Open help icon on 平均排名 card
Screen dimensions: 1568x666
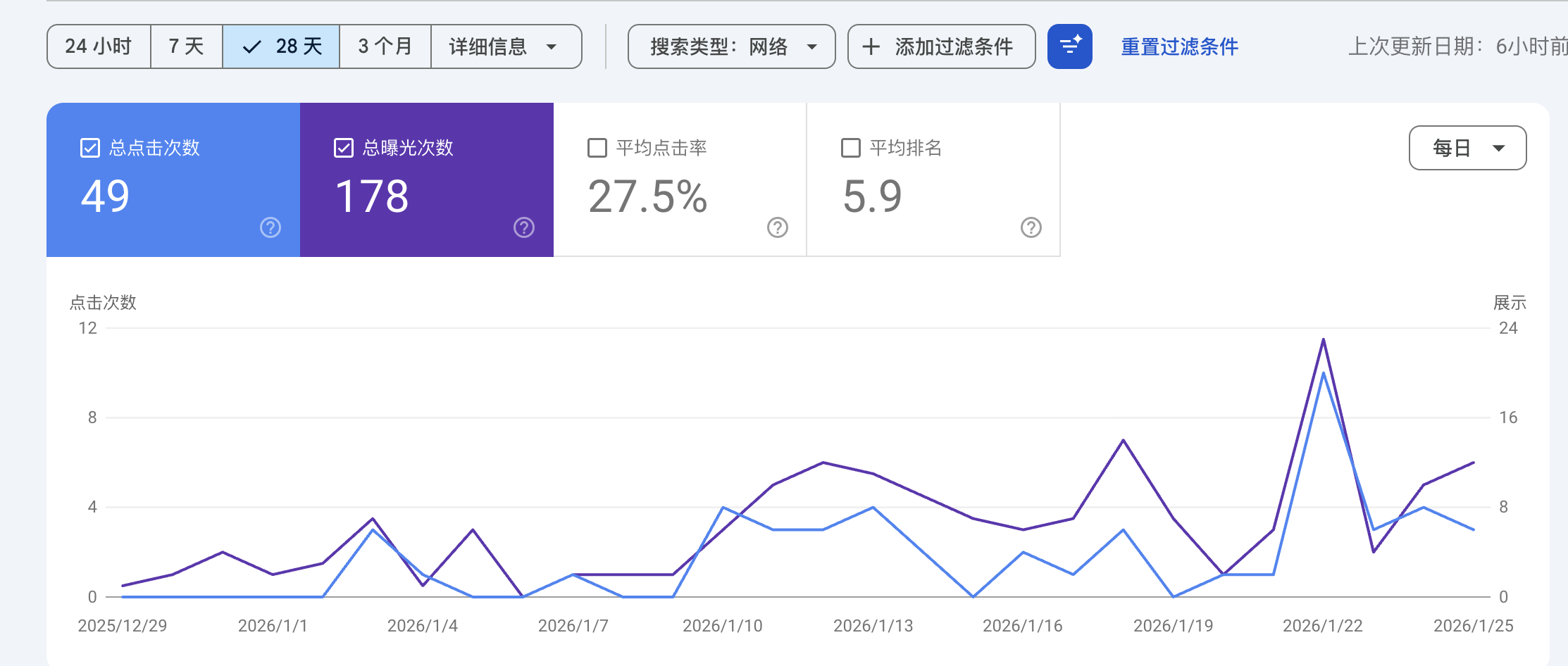click(x=1031, y=227)
